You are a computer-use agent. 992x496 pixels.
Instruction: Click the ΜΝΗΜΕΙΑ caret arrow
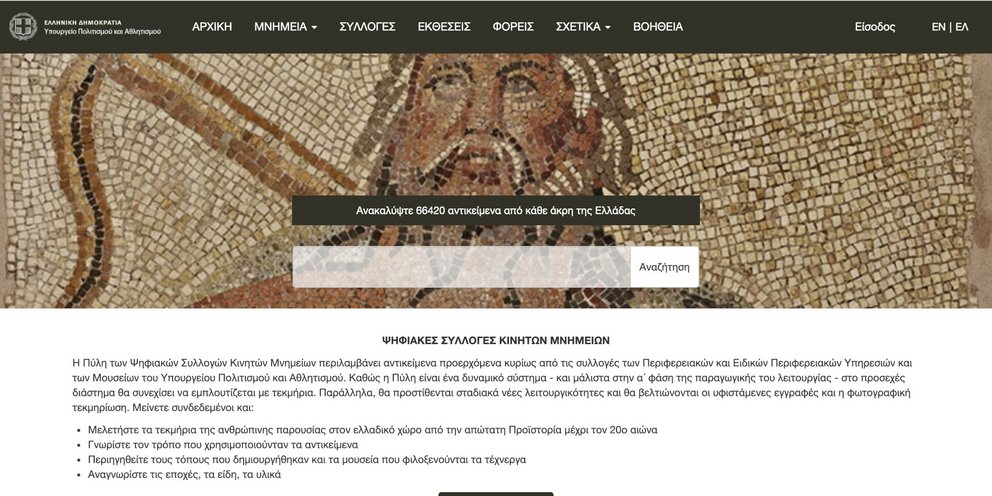click(x=314, y=27)
